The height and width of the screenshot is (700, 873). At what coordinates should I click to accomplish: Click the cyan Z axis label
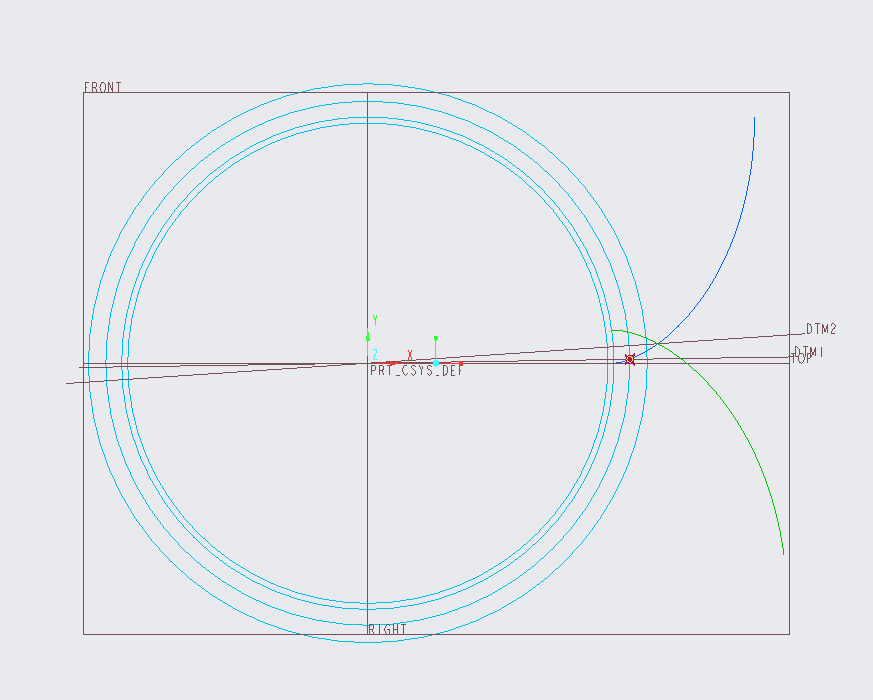(375, 354)
